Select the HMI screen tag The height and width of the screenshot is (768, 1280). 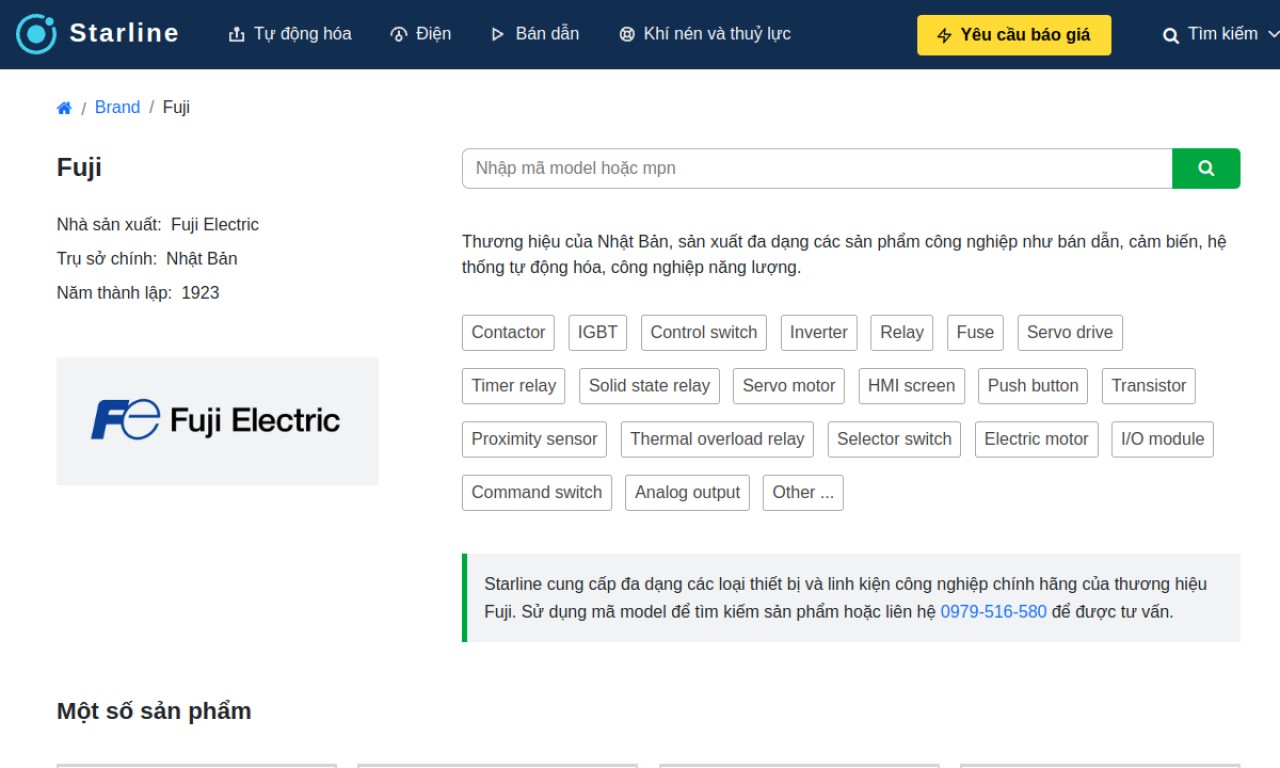[x=912, y=386]
